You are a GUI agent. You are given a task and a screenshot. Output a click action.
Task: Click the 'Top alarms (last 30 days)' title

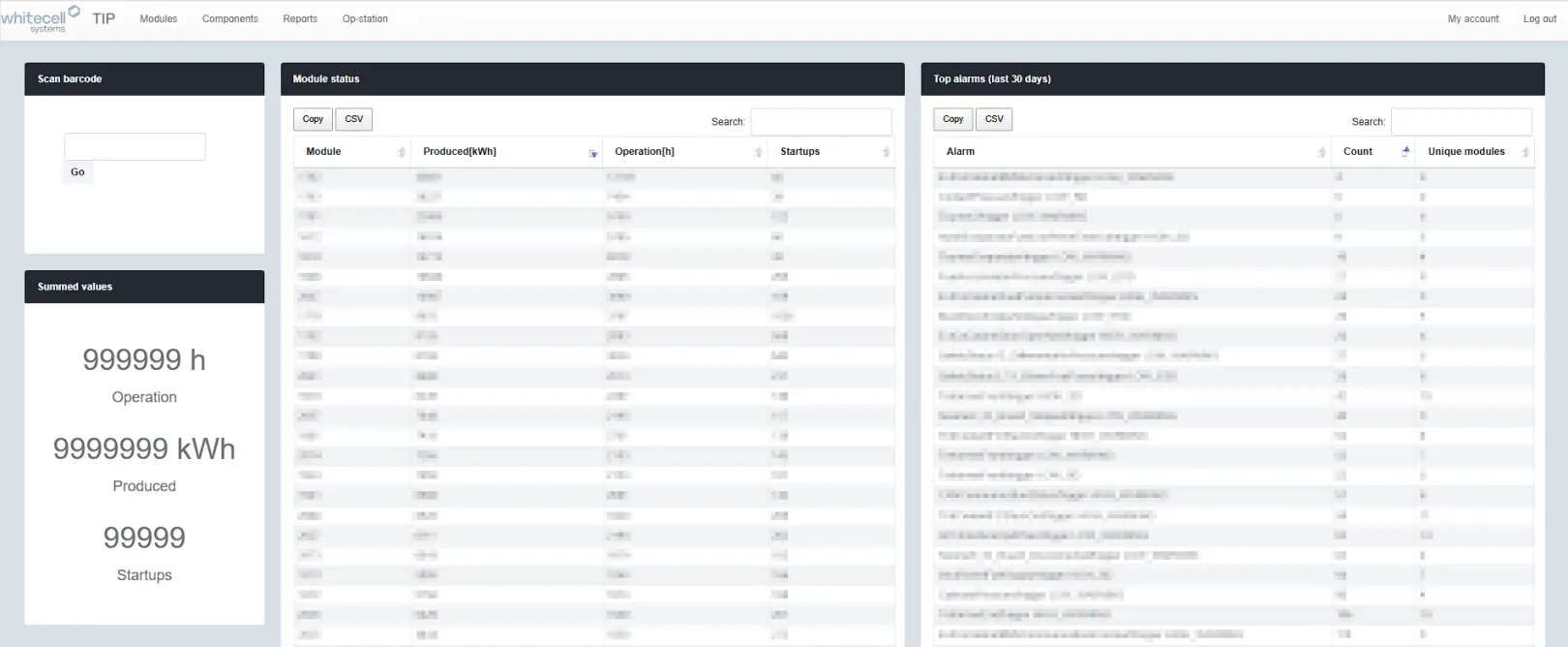pos(992,79)
